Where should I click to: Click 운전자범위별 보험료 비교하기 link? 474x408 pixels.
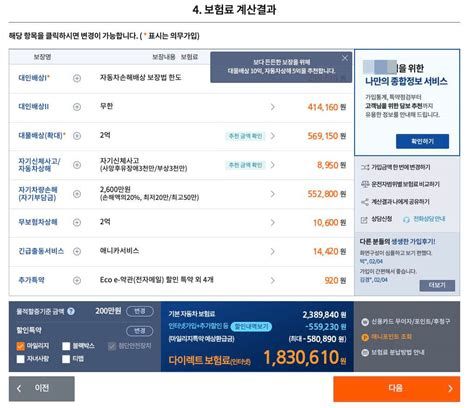405,184
